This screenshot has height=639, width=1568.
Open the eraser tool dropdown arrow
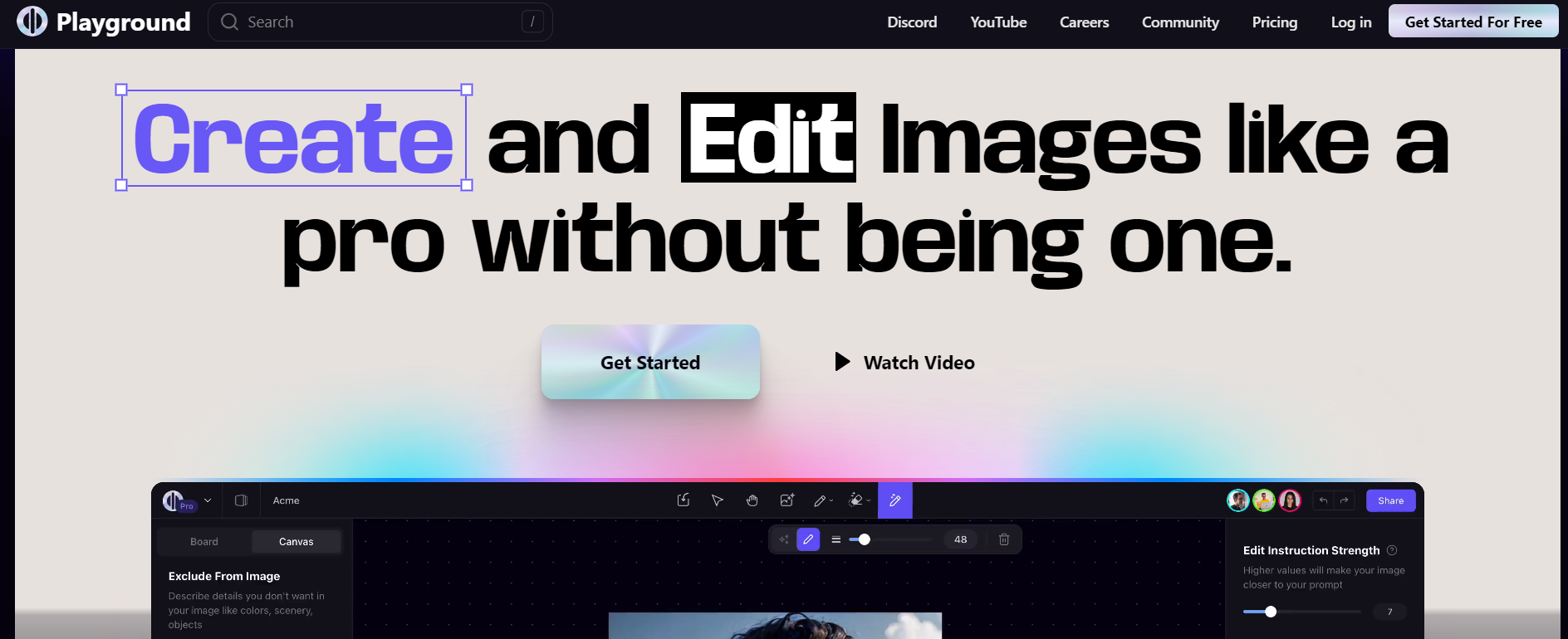pyautogui.click(x=869, y=501)
